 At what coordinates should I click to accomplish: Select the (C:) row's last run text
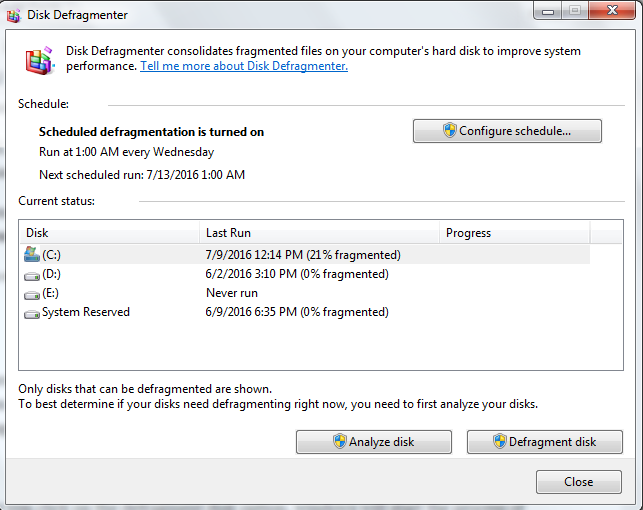tap(302, 255)
